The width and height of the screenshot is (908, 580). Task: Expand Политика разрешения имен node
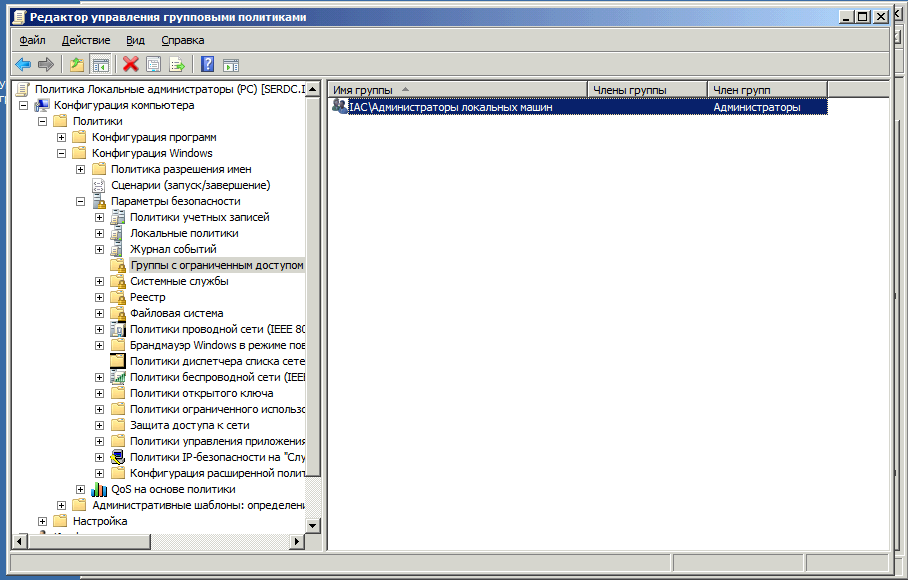[80, 170]
